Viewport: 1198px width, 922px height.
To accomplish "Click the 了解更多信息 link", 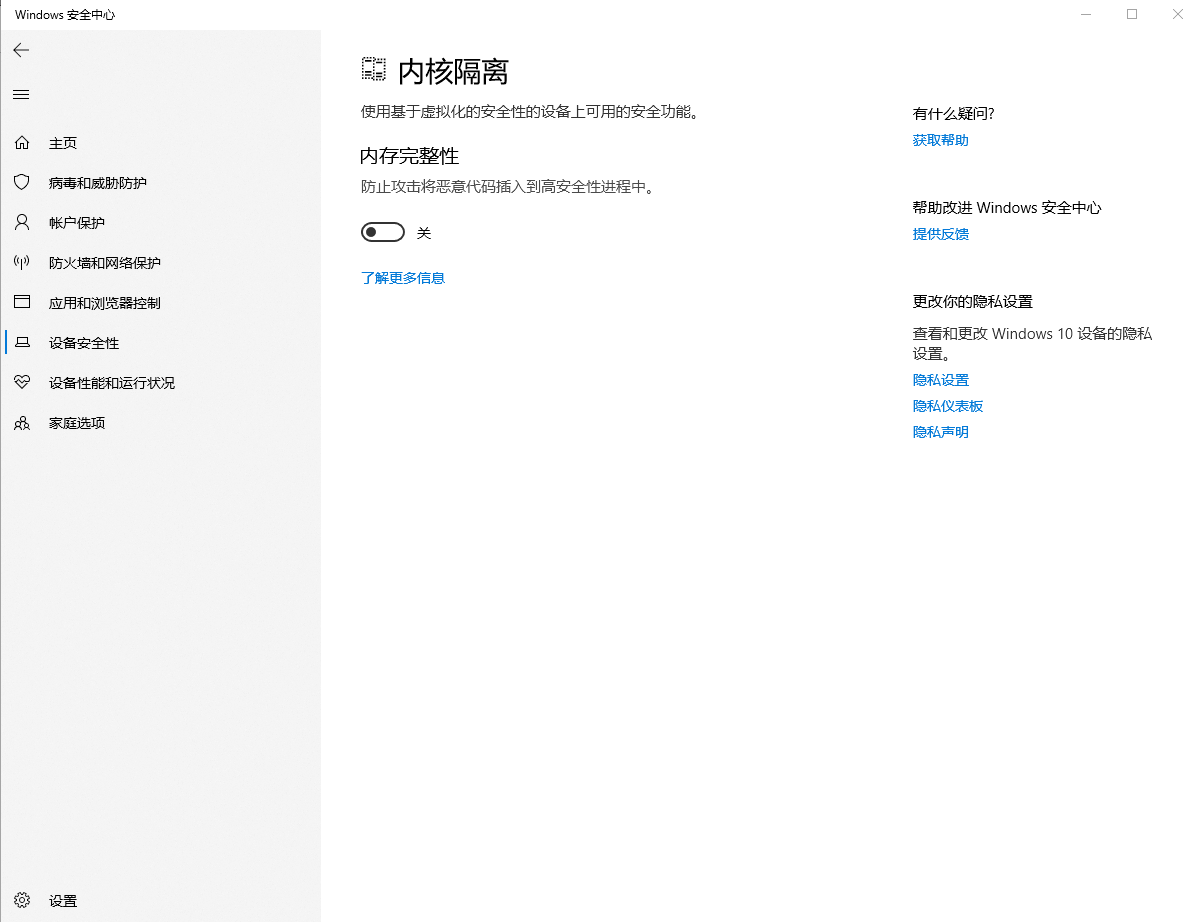I will coord(403,278).
